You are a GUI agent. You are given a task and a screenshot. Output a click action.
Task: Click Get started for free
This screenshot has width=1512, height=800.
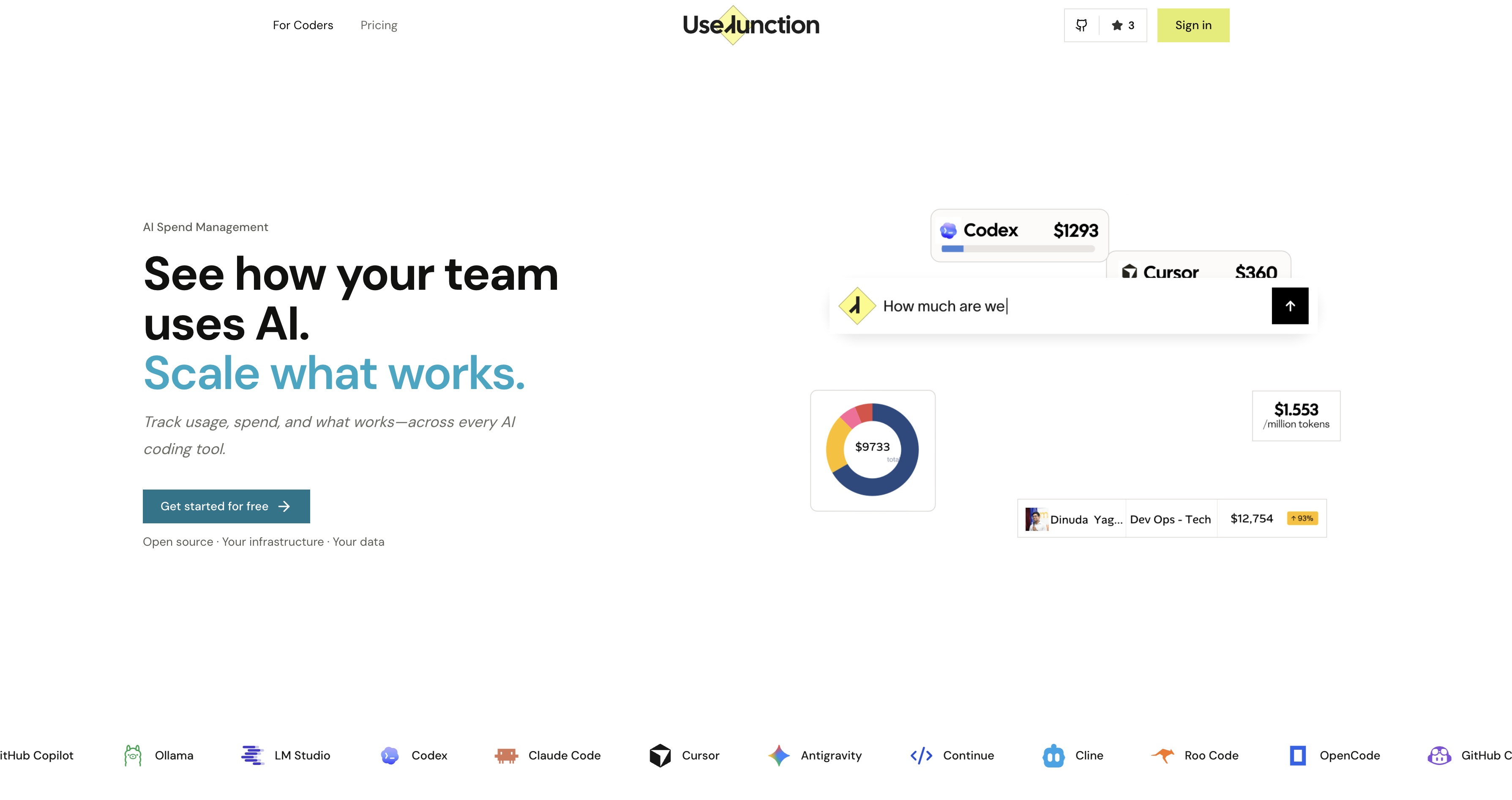coord(226,506)
